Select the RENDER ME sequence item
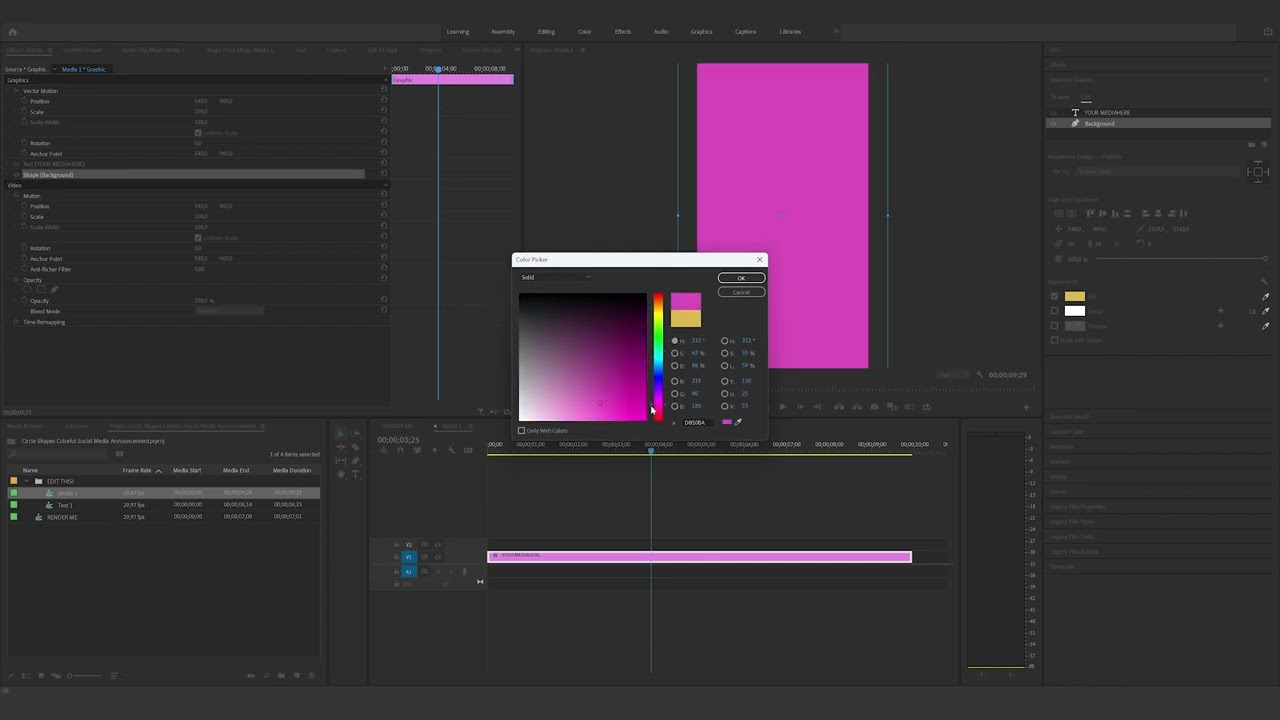The height and width of the screenshot is (720, 1280). [x=62, y=517]
